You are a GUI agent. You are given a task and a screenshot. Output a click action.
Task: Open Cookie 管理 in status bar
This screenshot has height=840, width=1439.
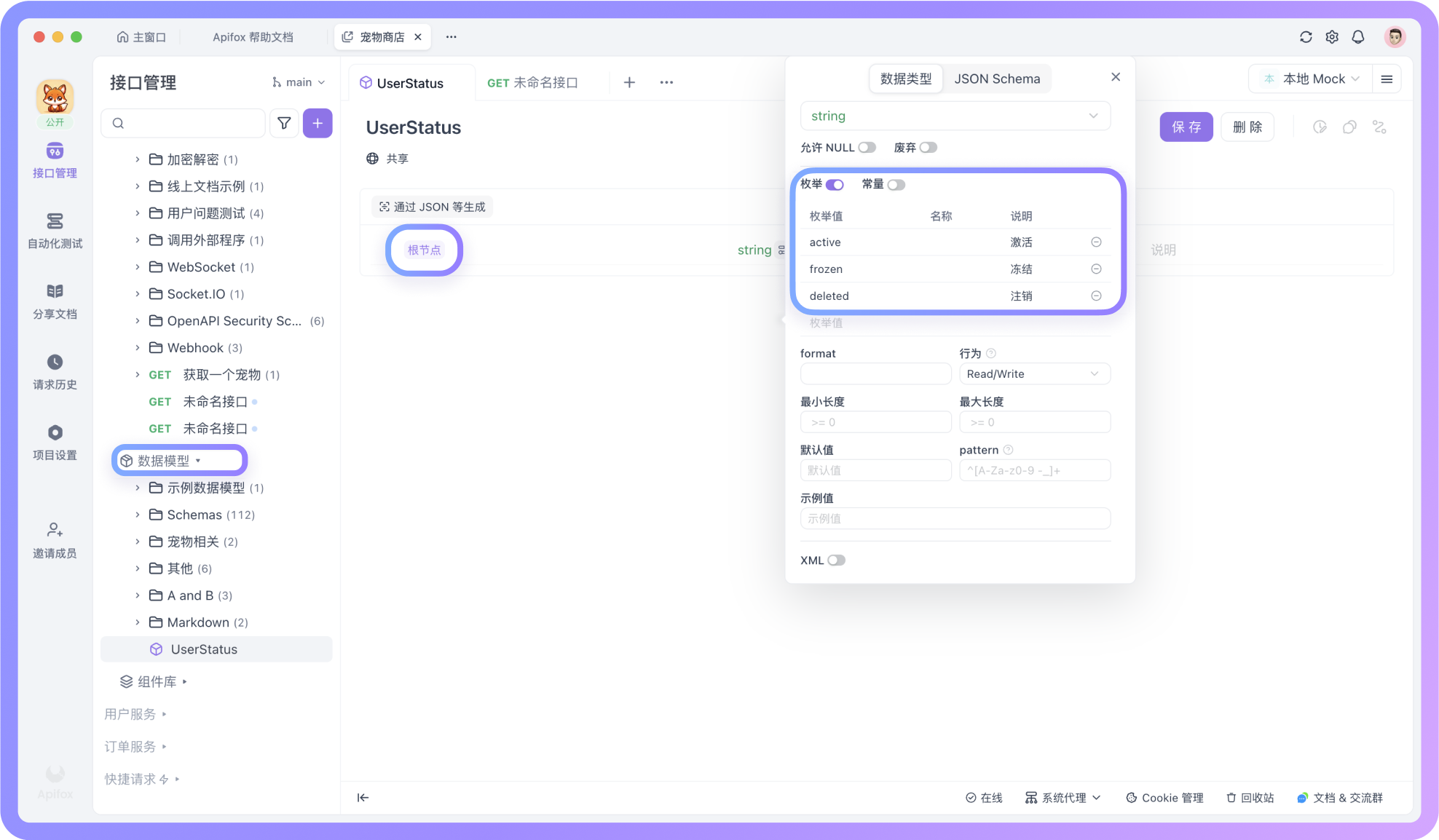(x=1164, y=798)
